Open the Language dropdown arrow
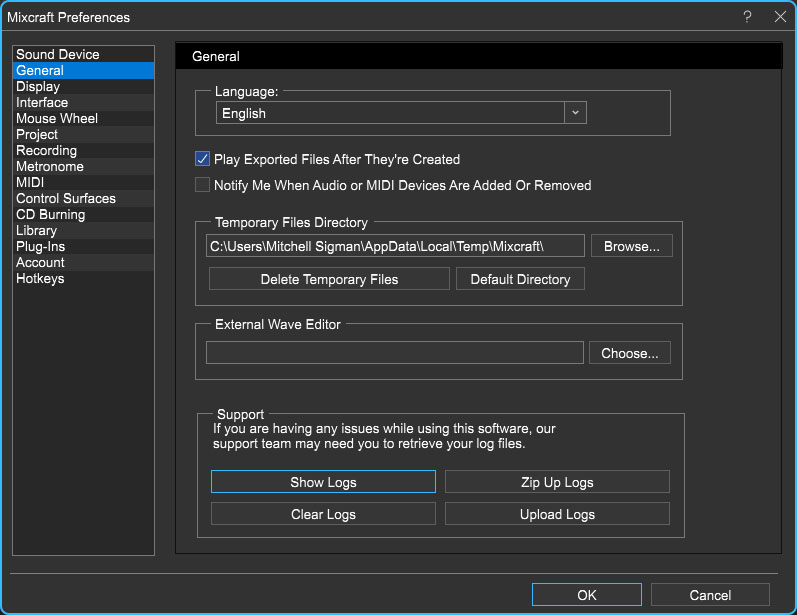Image resolution: width=797 pixels, height=615 pixels. click(x=575, y=113)
